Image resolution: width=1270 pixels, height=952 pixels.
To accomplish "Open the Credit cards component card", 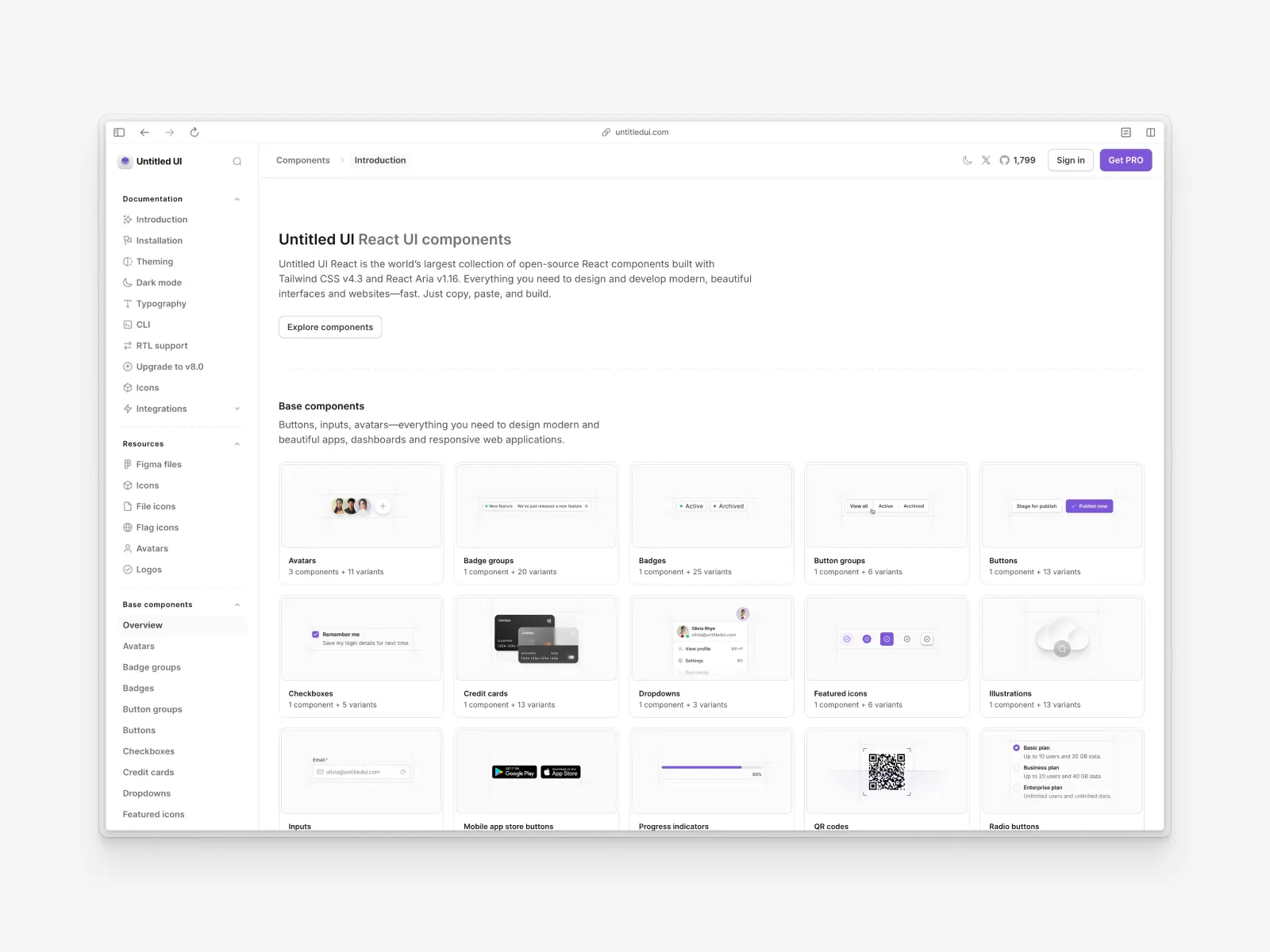I will (x=537, y=657).
